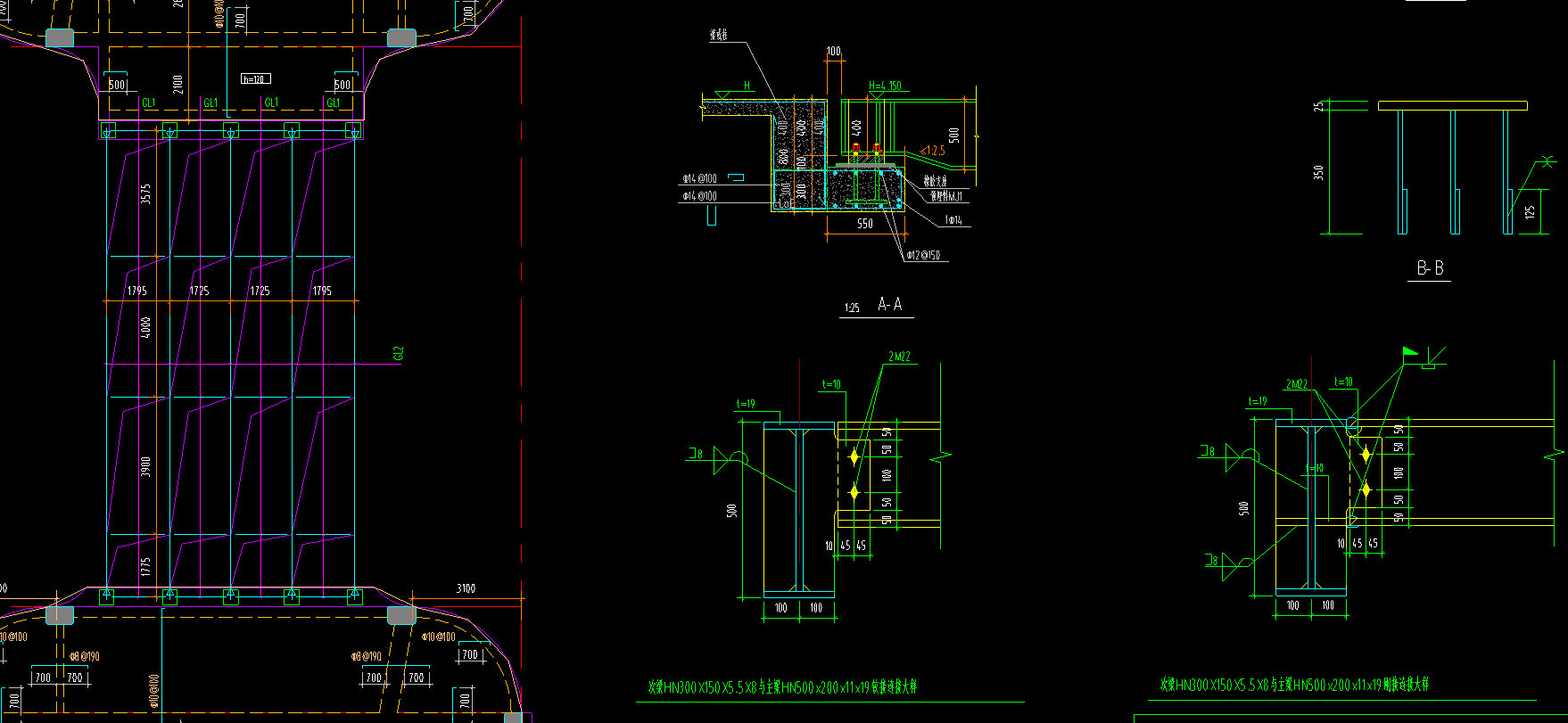Click the 550 dimension under section A-A
This screenshot has height=723, width=1568.
[865, 224]
